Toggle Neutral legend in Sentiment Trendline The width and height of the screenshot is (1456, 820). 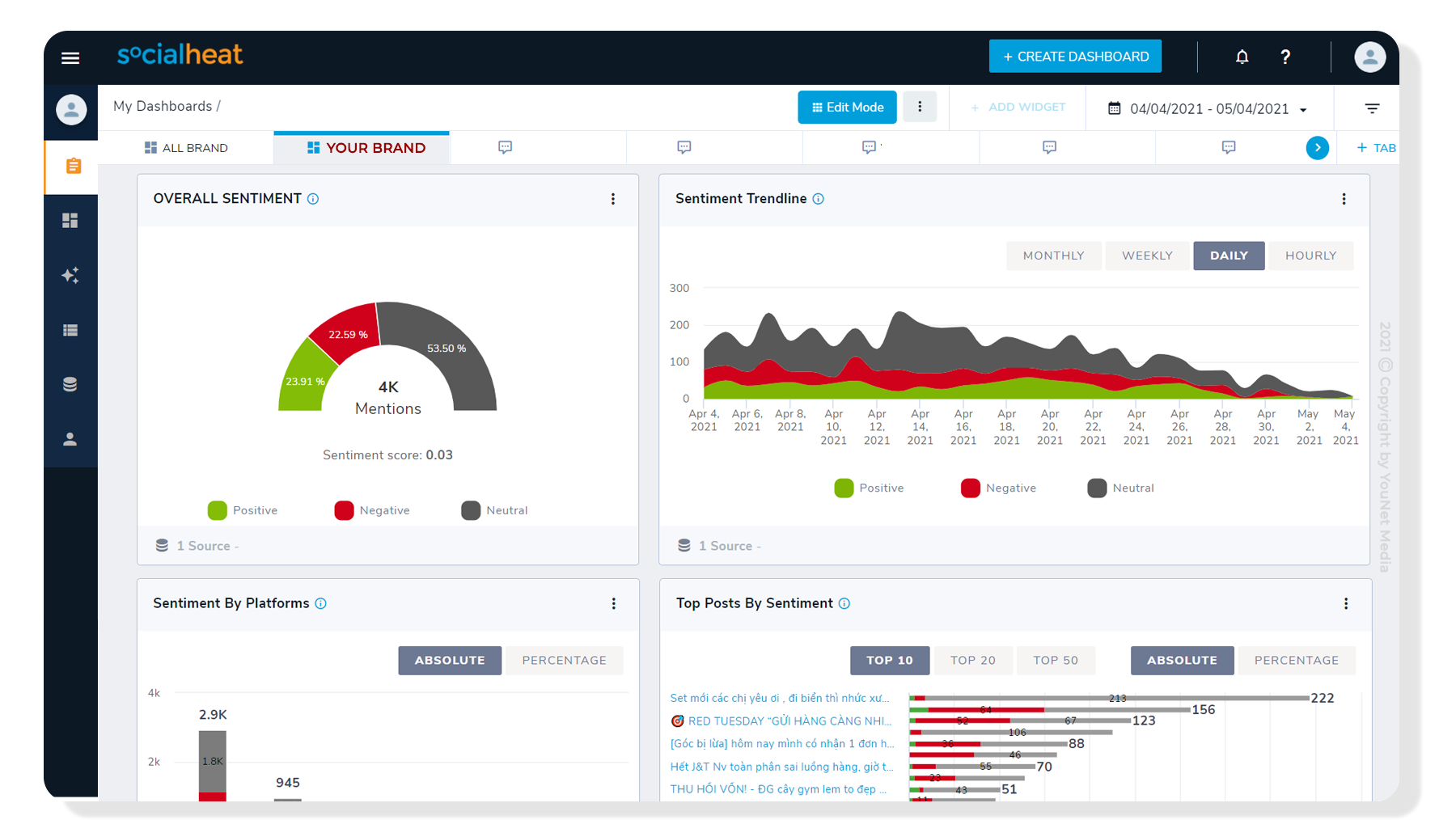[x=1120, y=488]
